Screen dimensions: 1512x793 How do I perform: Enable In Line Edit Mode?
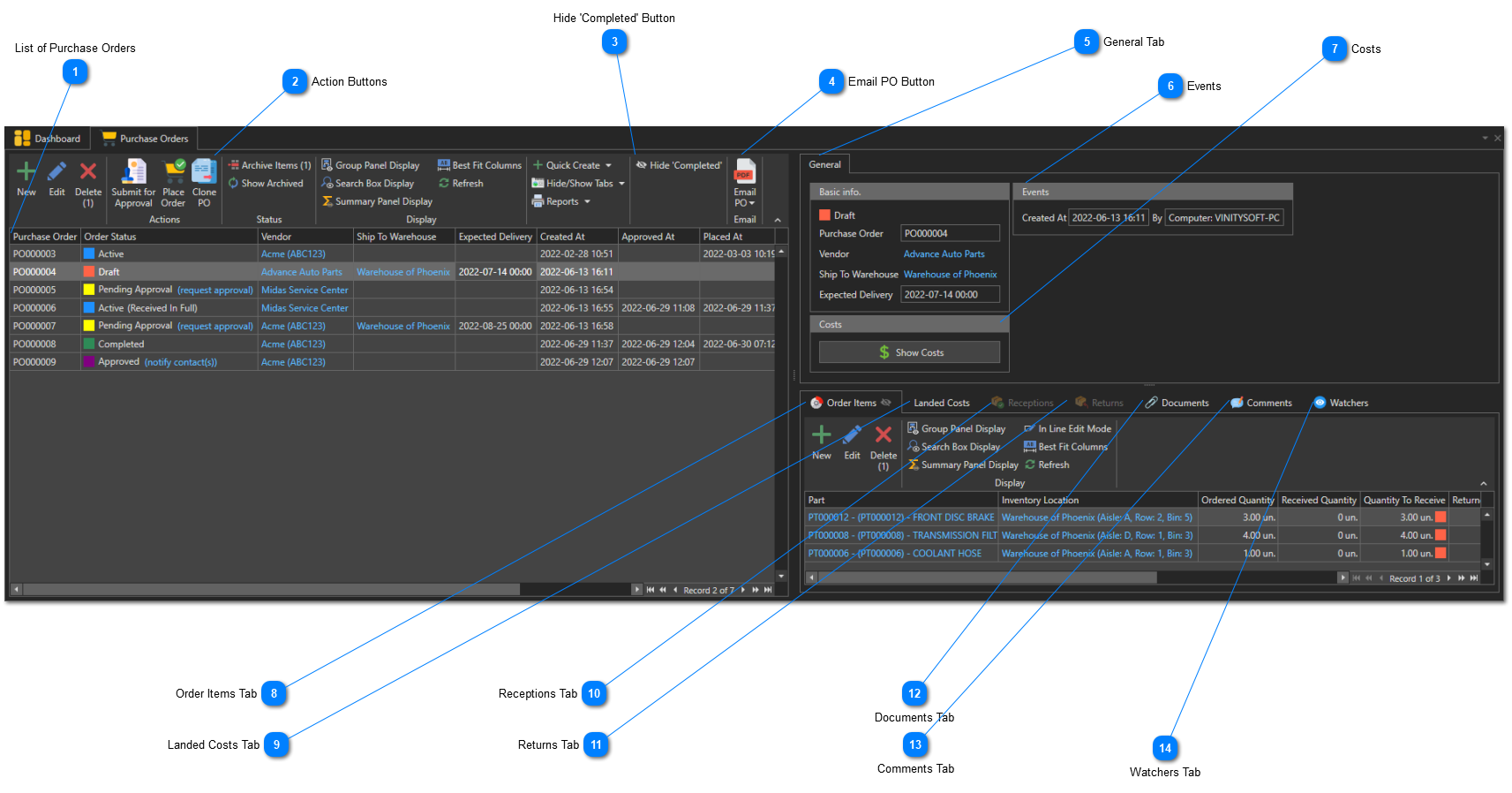tap(1067, 429)
